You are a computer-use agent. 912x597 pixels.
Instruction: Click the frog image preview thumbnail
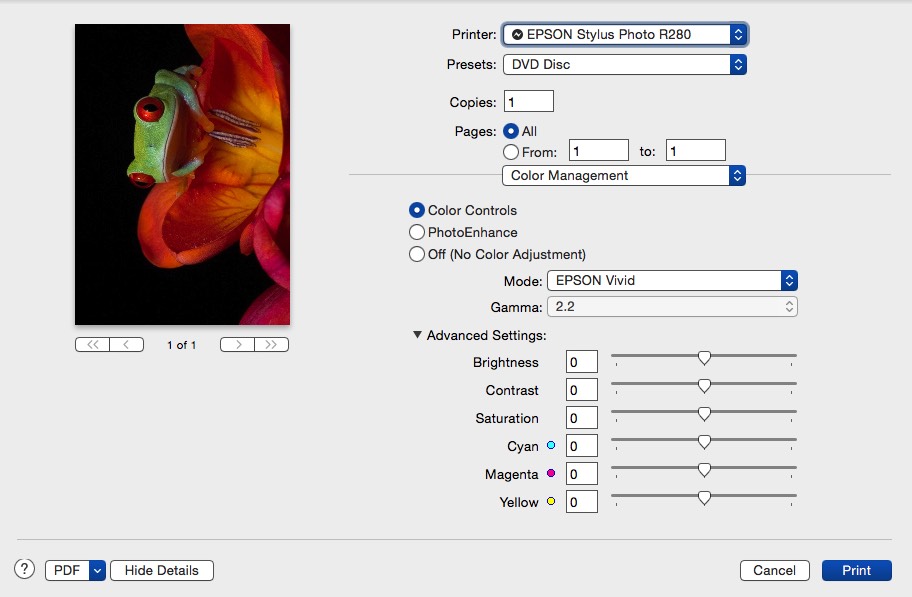[x=181, y=173]
